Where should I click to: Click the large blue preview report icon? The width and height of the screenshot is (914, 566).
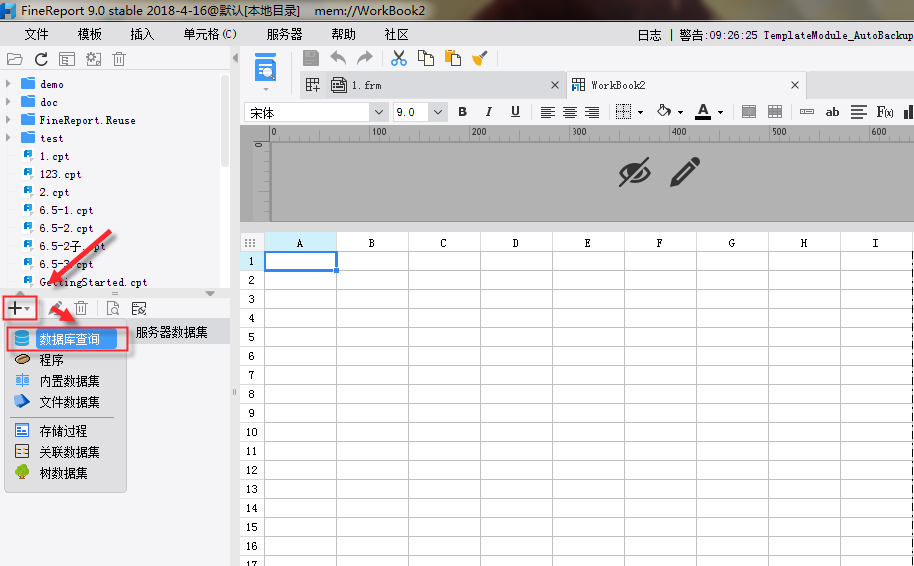tap(266, 68)
